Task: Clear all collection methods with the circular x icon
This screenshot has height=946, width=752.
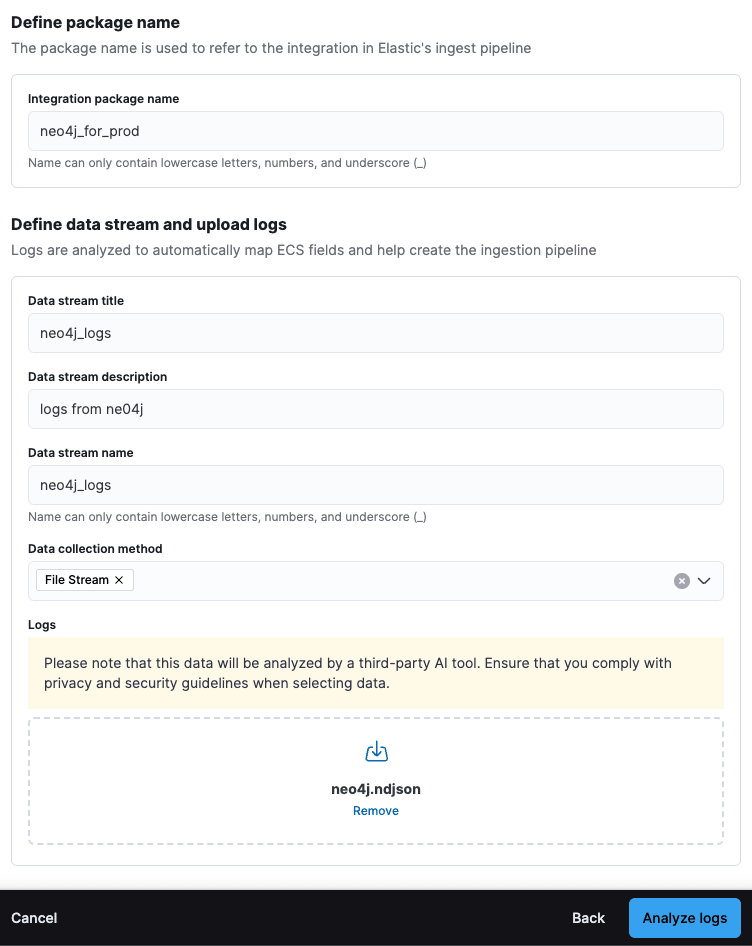Action: coord(681,580)
